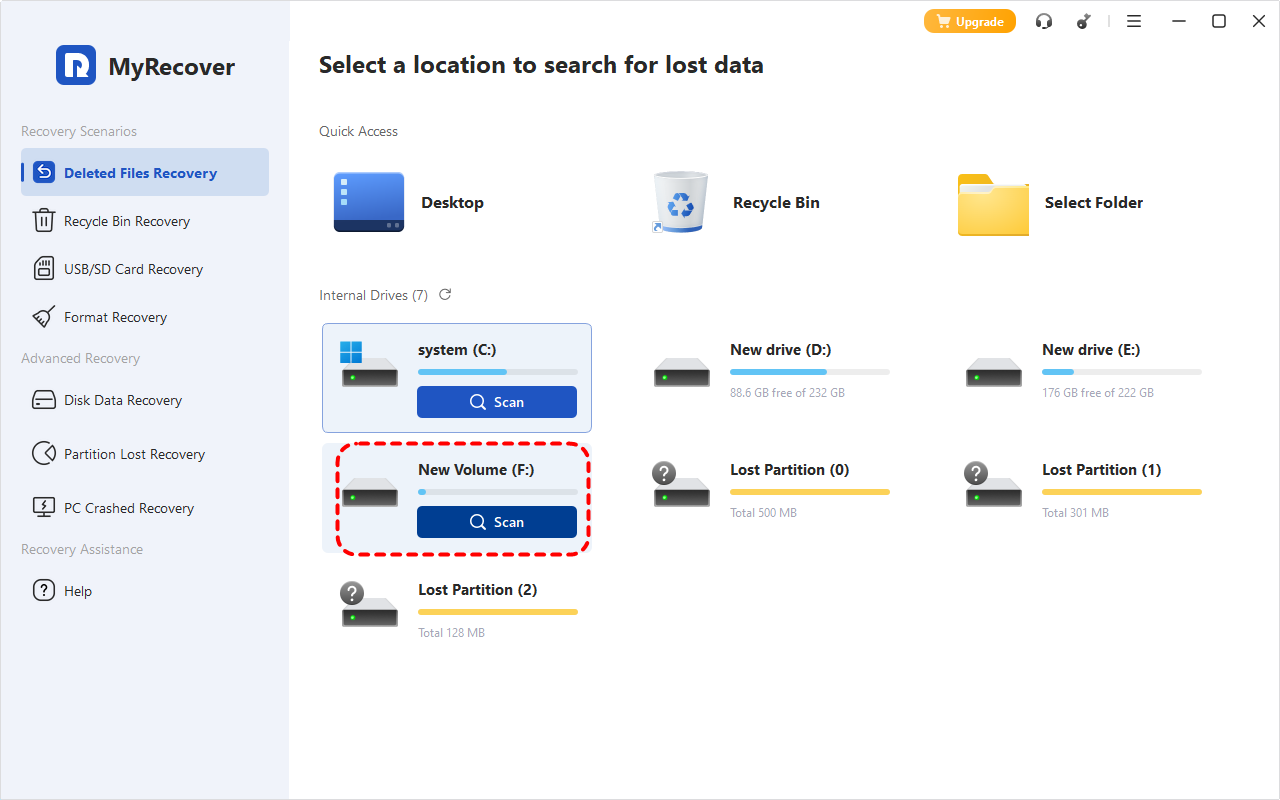Click "Total 128 MB" text

451,633
